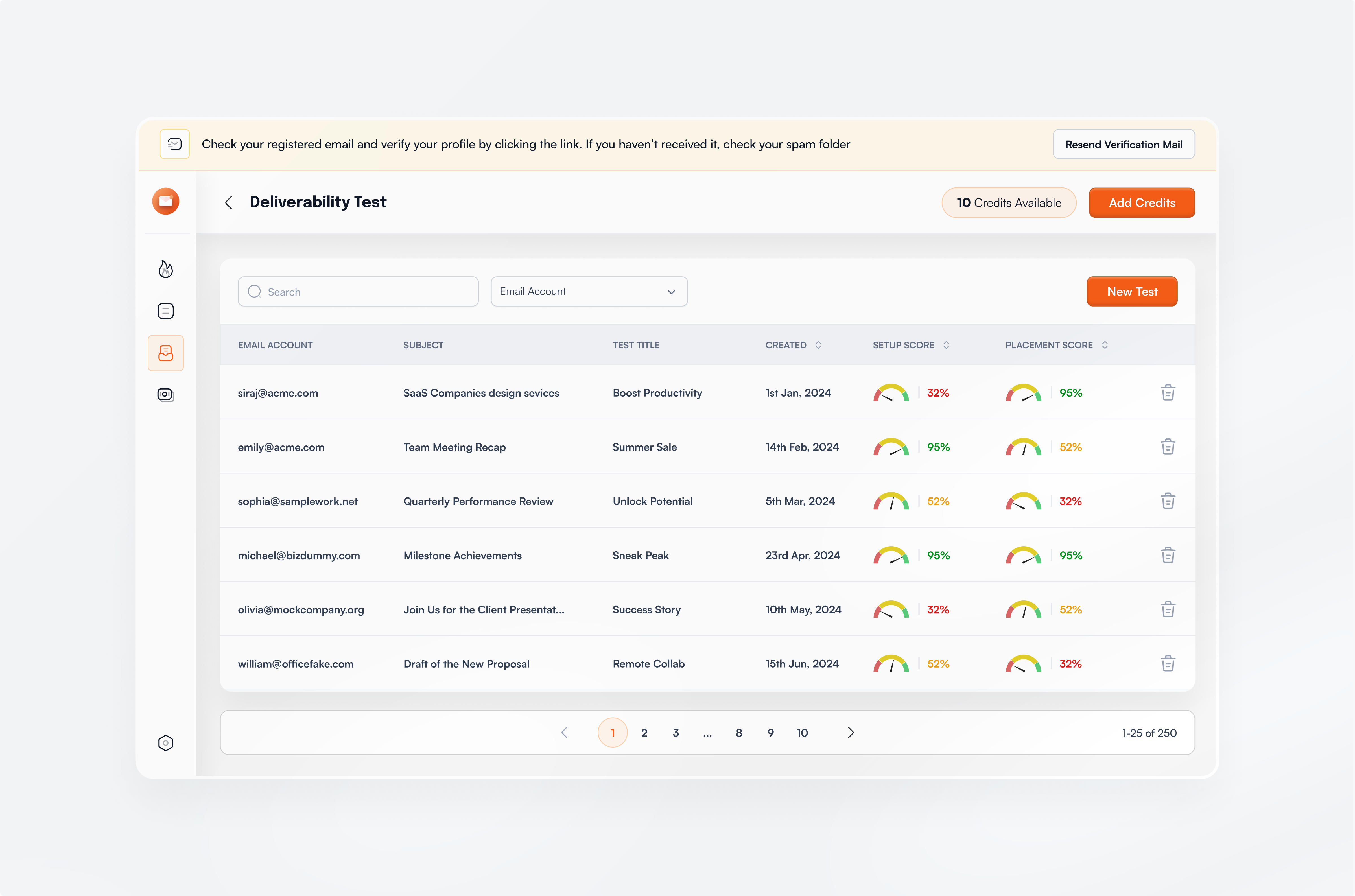Delete the william@officefake.com test row
This screenshot has width=1355, height=896.
[1168, 663]
